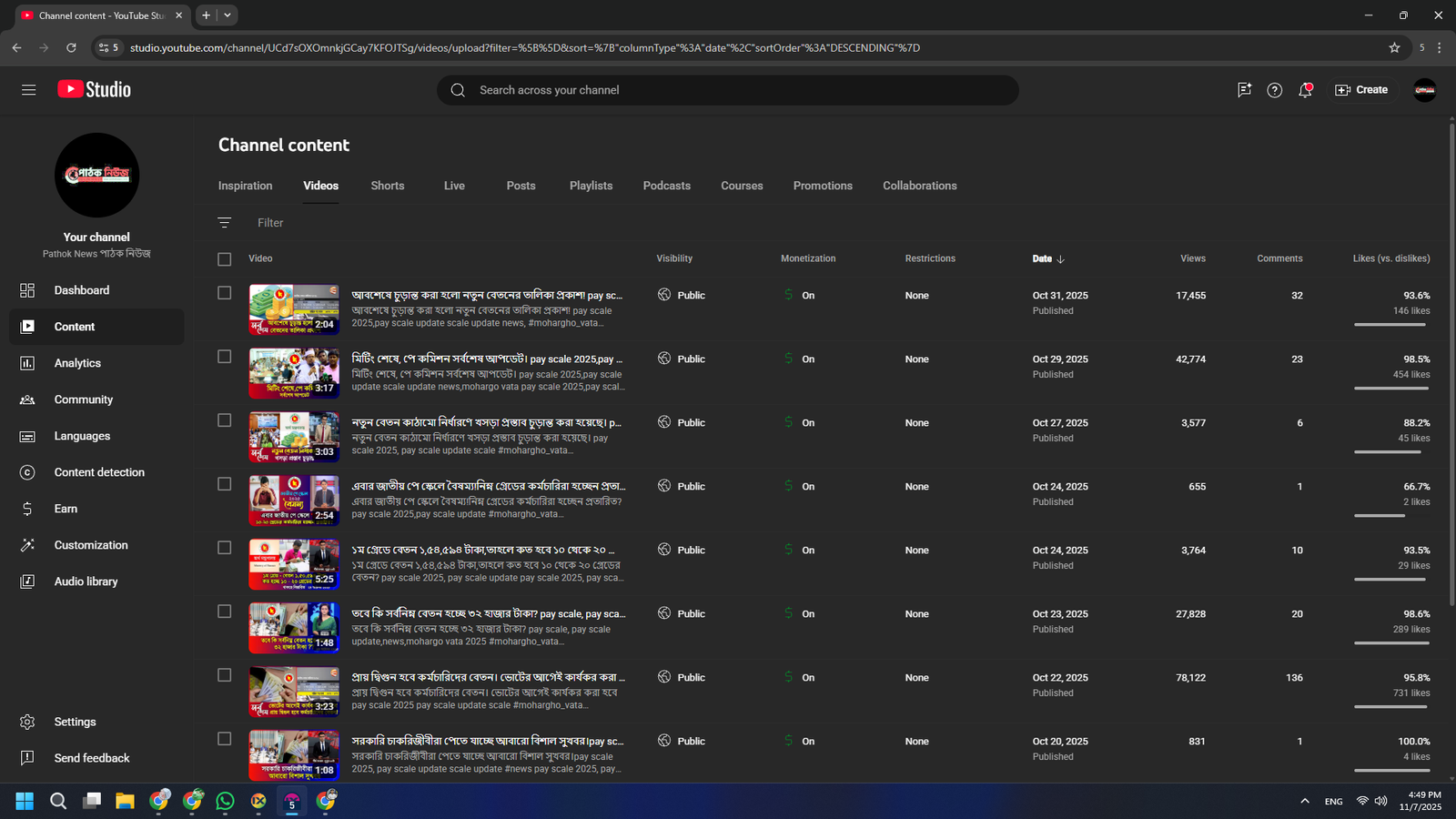1456x819 pixels.
Task: Click the Search across your channel field
Action: pos(728,90)
